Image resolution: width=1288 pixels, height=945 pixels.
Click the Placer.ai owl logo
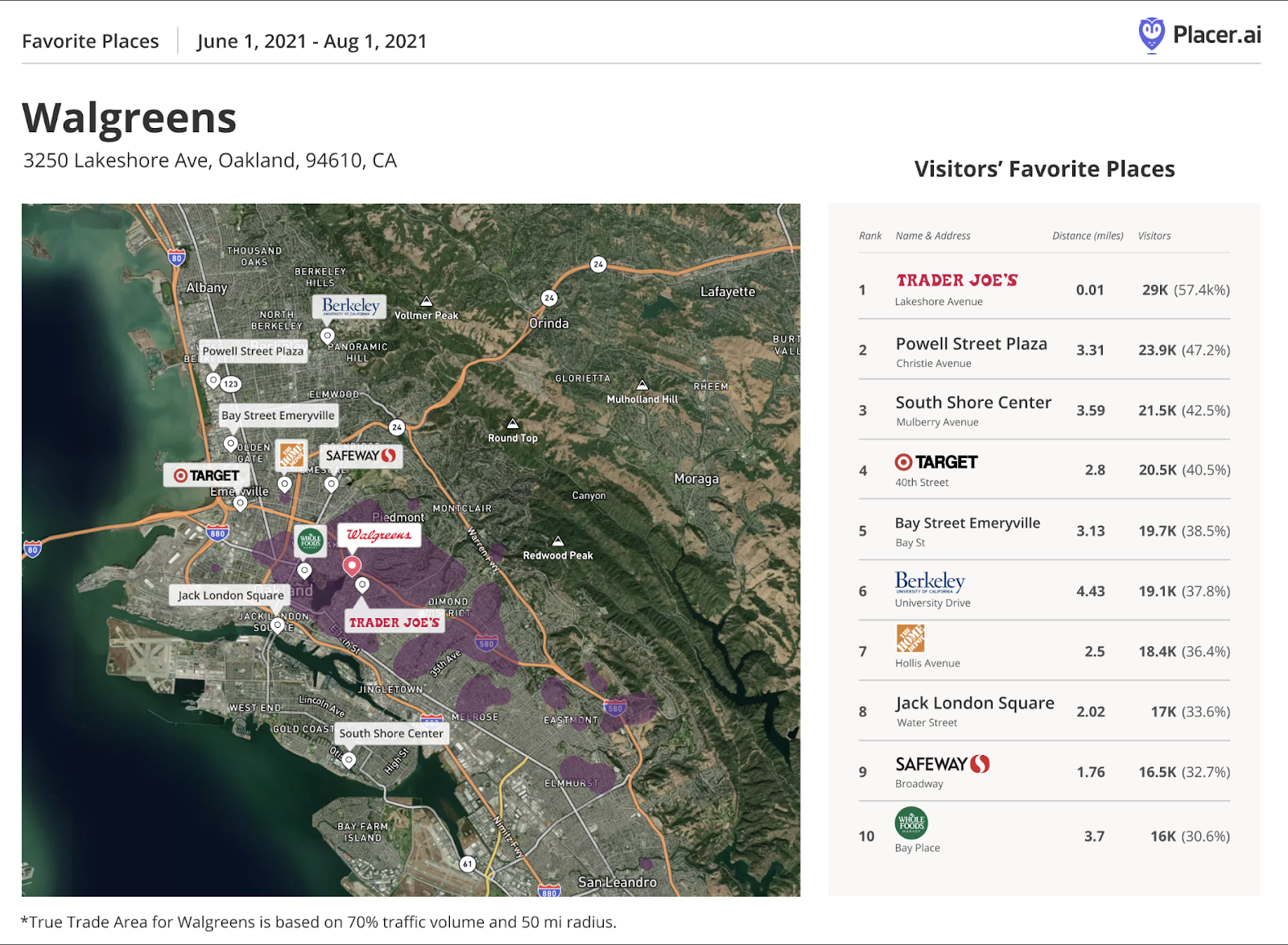point(1151,34)
